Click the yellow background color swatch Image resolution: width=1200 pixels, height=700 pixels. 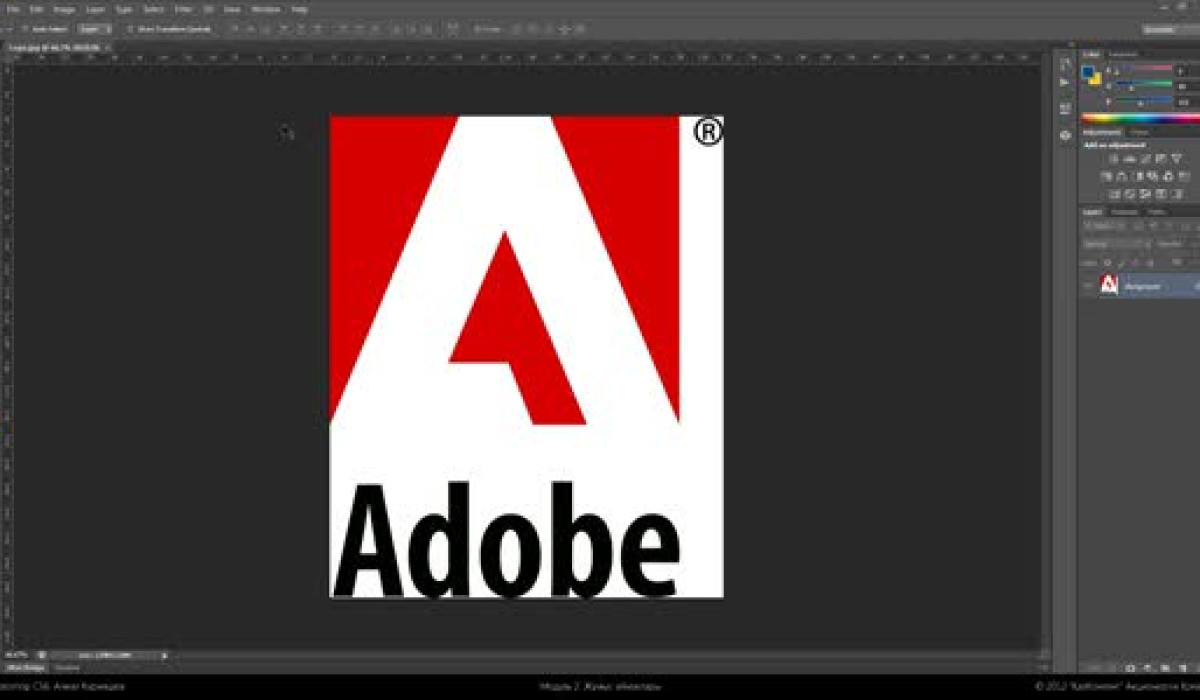click(1094, 79)
